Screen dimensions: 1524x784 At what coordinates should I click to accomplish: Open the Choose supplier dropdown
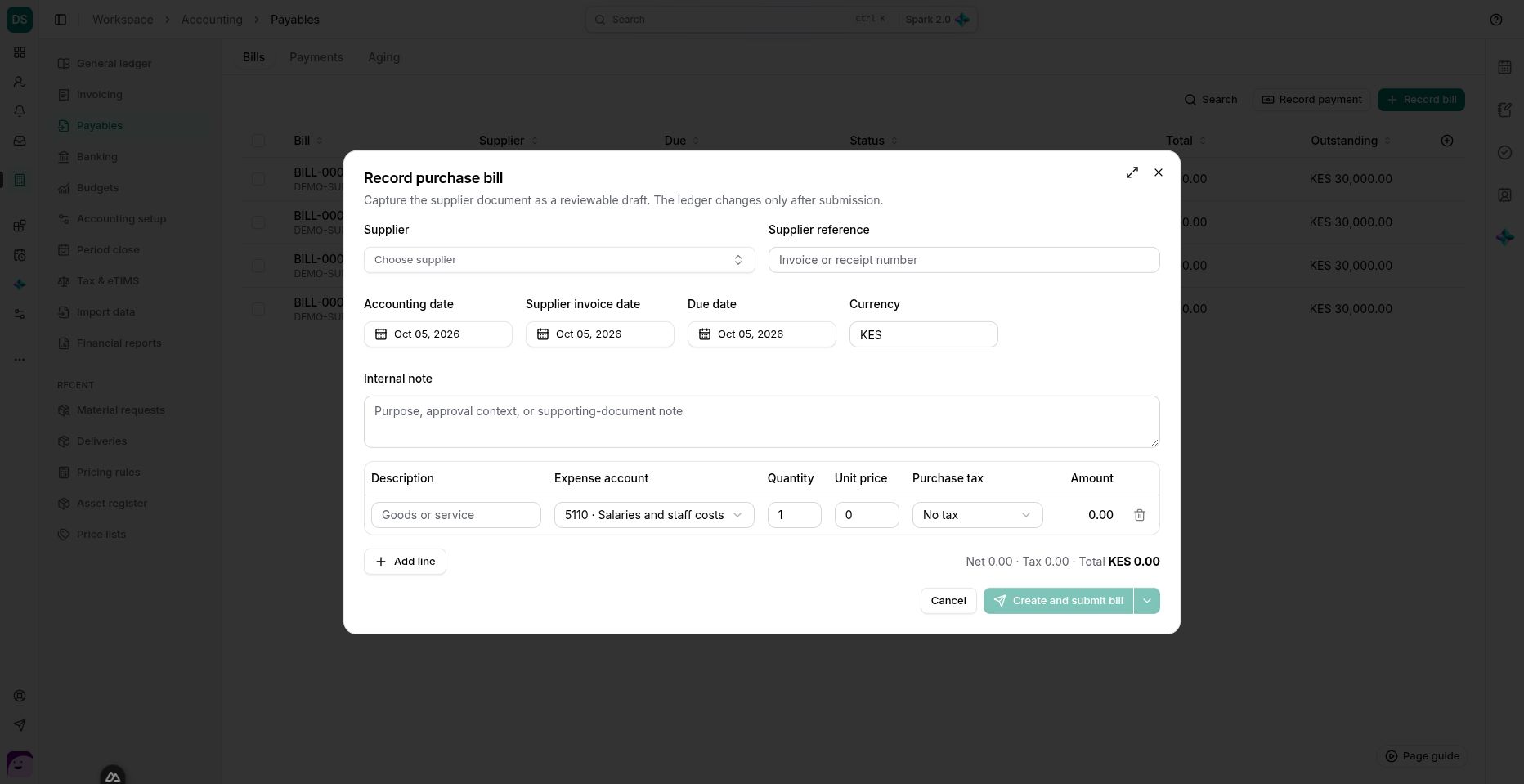pos(559,260)
